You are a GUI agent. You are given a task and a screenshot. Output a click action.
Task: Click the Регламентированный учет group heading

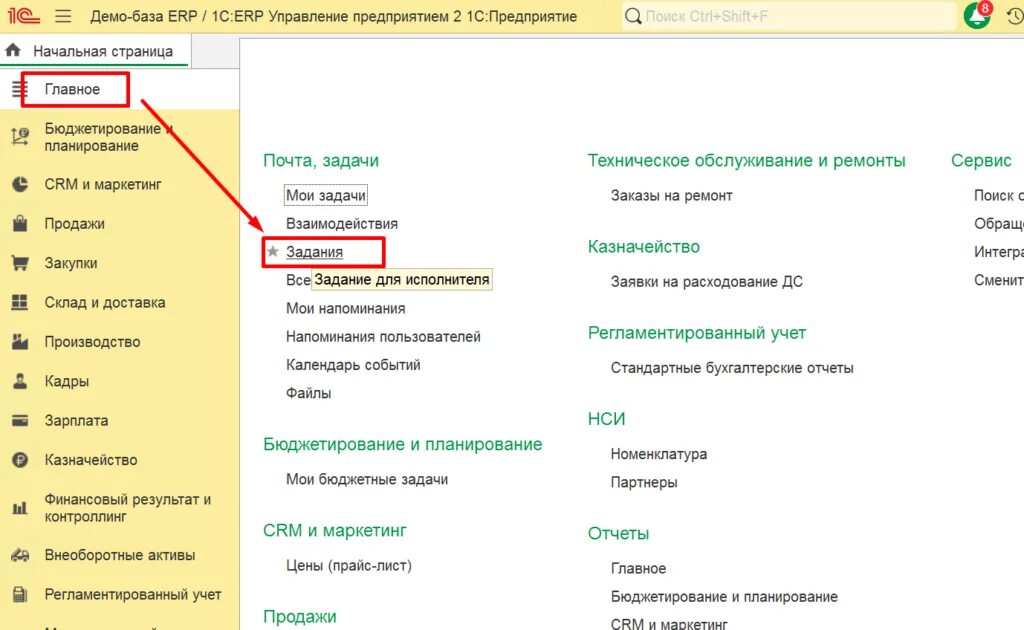pyautogui.click(x=697, y=333)
